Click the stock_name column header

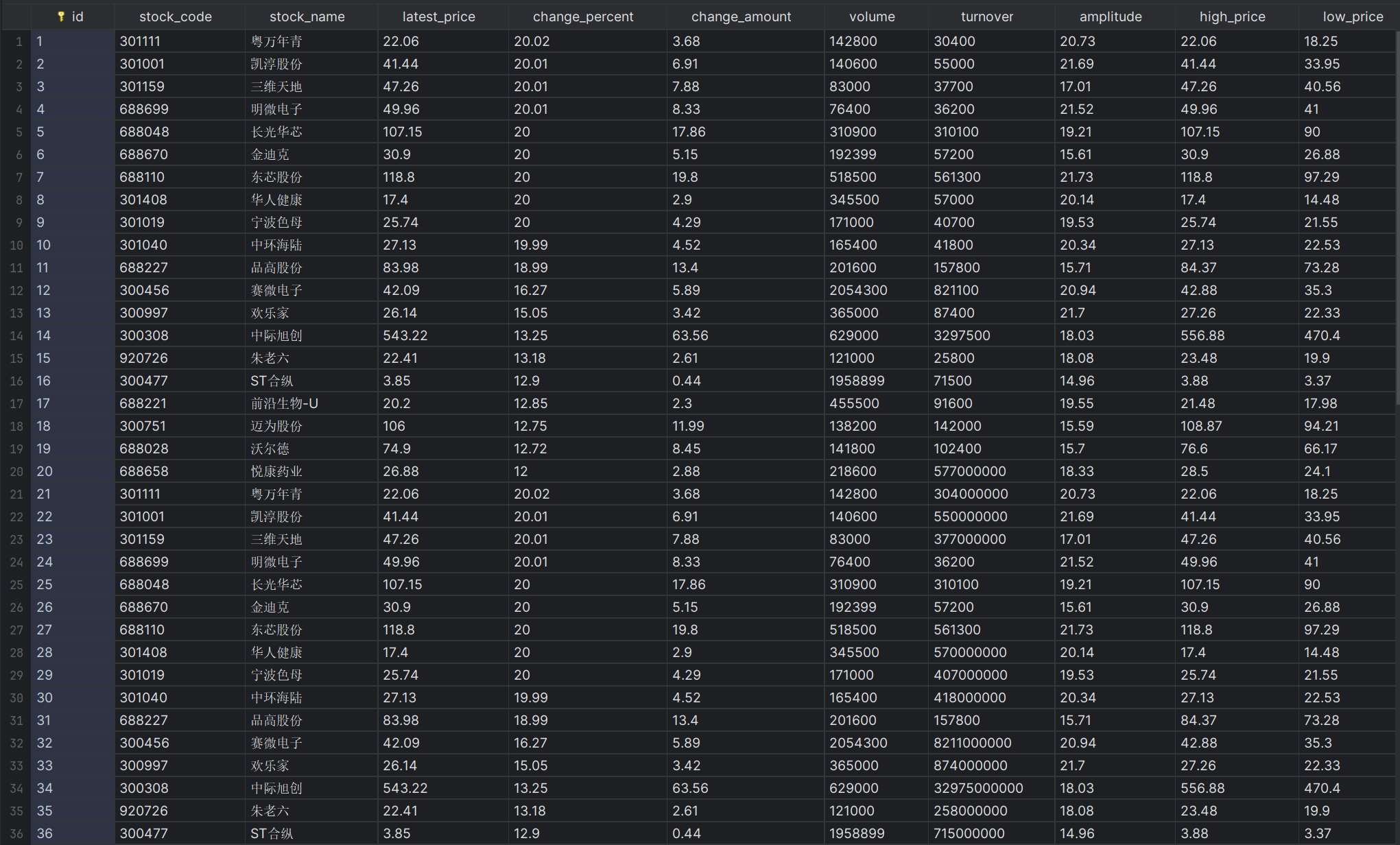point(307,16)
